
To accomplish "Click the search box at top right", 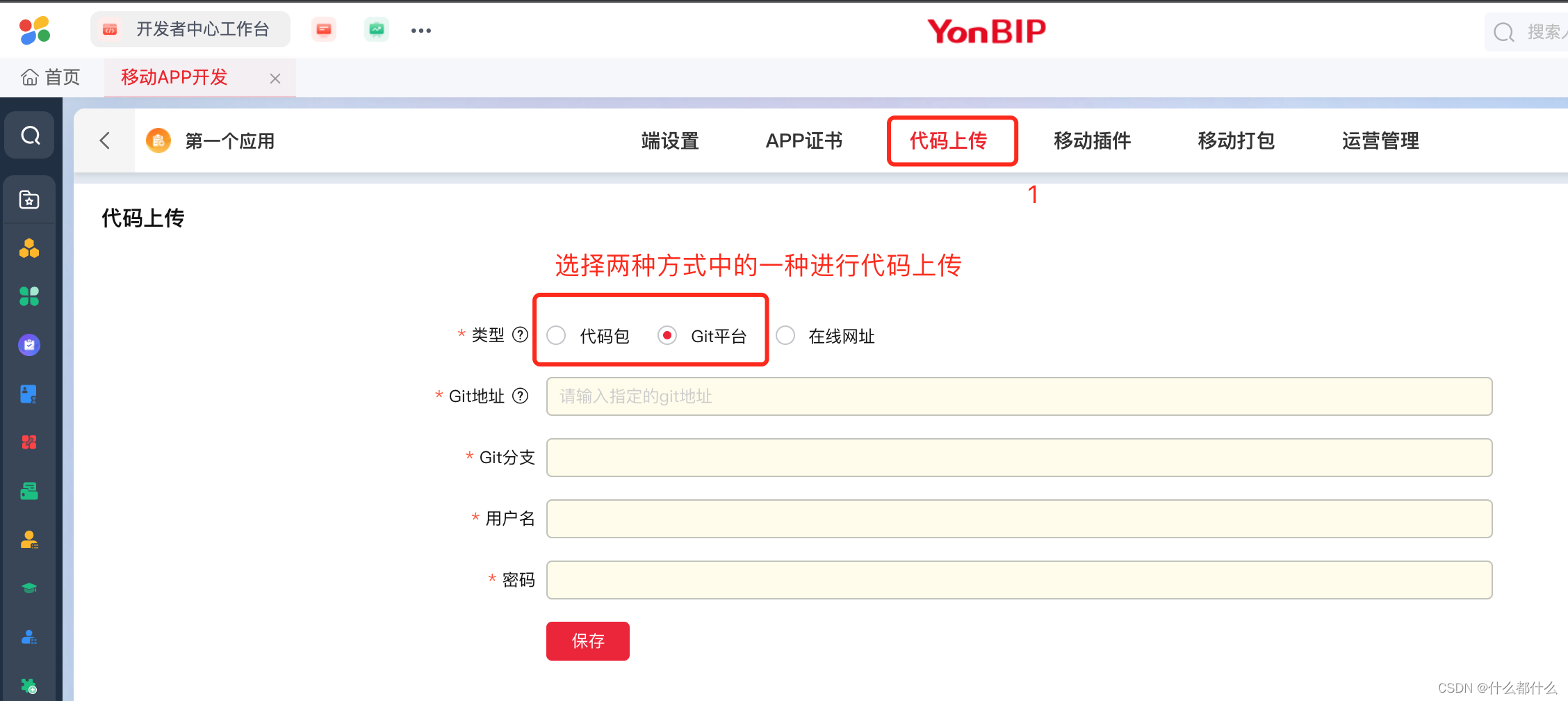I will pos(1526,32).
